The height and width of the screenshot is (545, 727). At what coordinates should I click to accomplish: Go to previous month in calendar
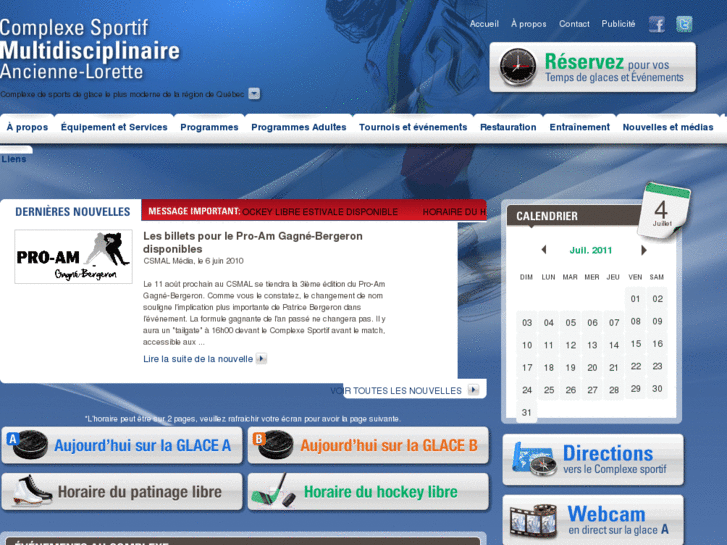point(544,250)
